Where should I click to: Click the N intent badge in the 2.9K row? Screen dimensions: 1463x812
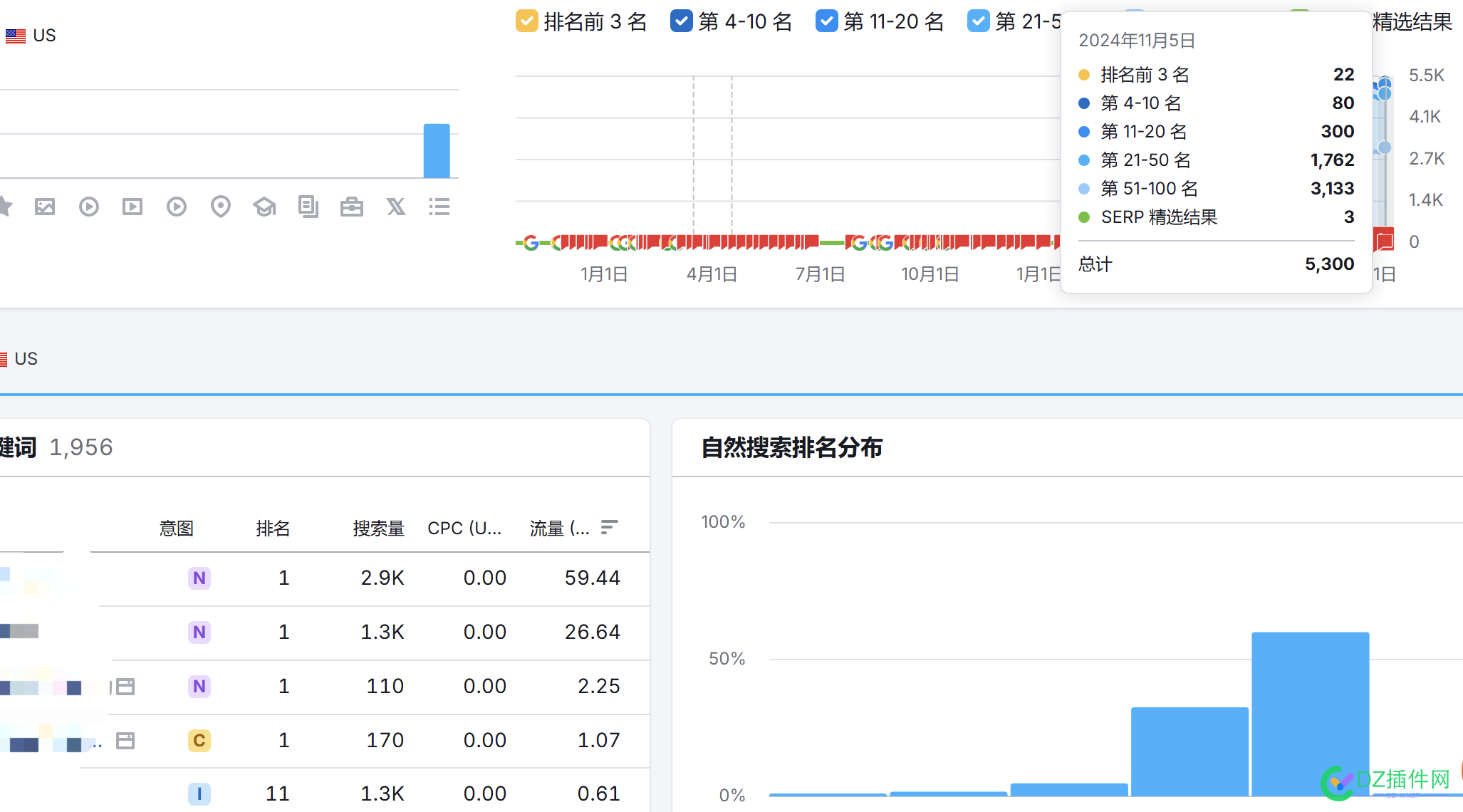click(x=199, y=578)
